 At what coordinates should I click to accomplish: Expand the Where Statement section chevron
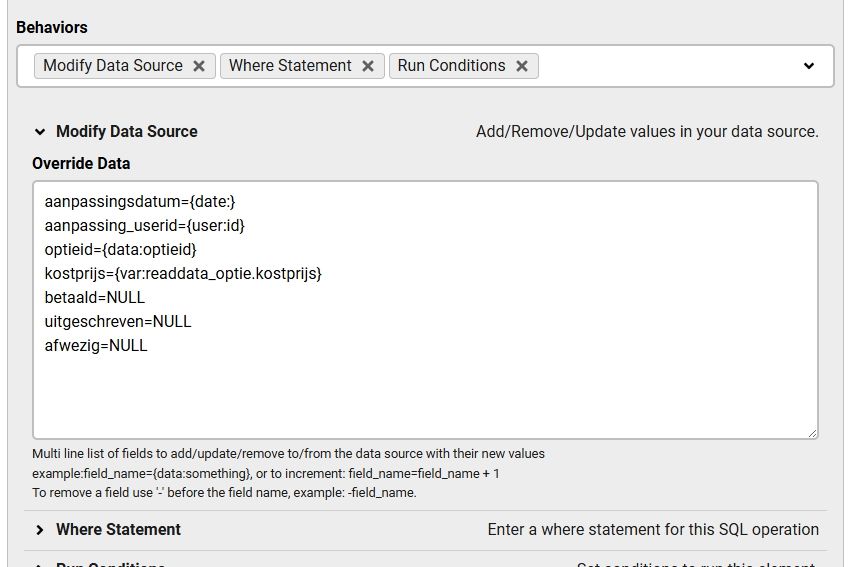click(x=40, y=529)
